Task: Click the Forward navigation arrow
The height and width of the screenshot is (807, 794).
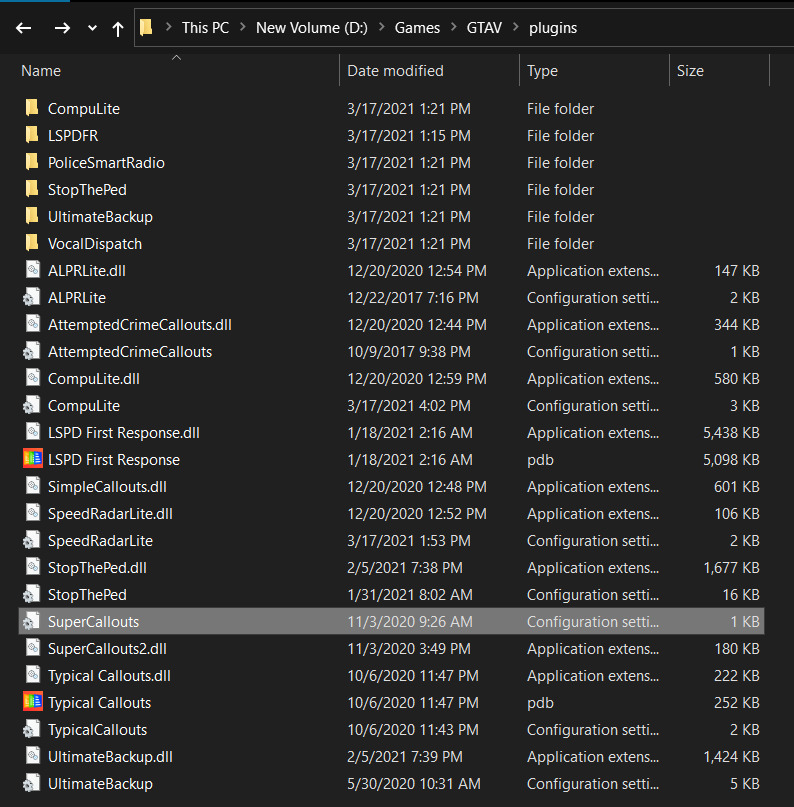Action: pyautogui.click(x=62, y=28)
